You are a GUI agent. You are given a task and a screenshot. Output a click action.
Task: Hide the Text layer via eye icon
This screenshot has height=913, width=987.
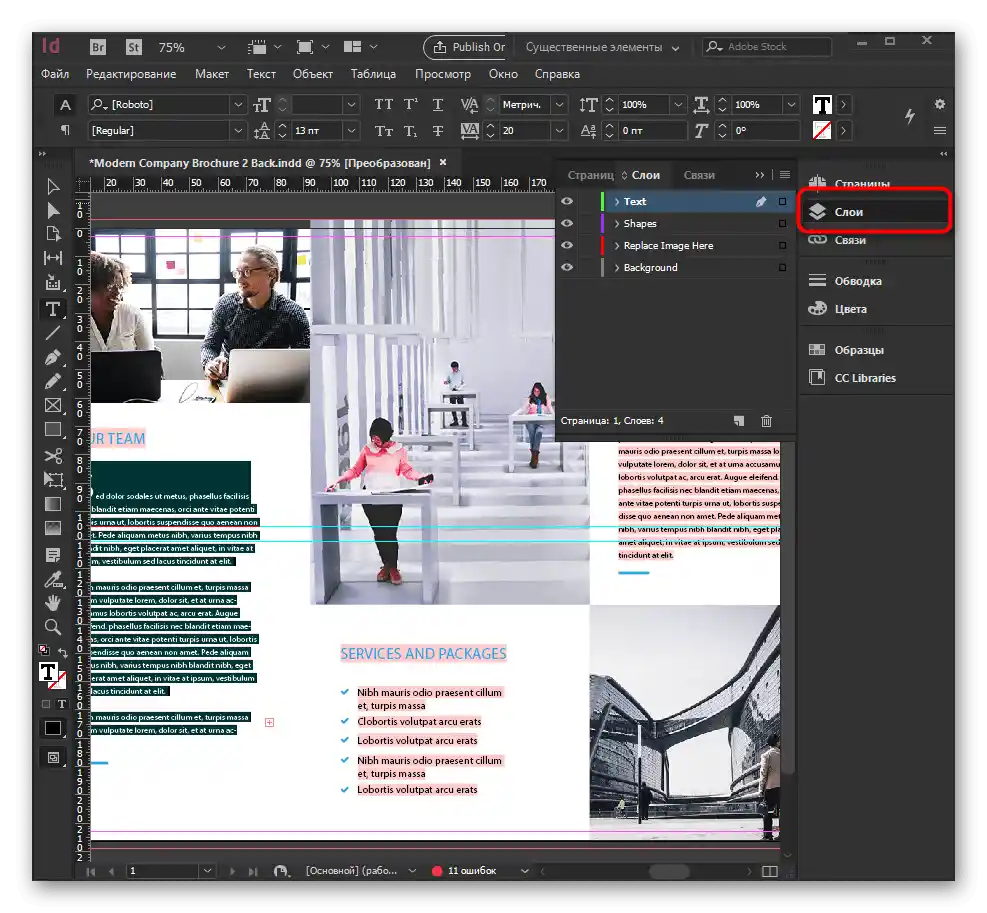tap(567, 202)
